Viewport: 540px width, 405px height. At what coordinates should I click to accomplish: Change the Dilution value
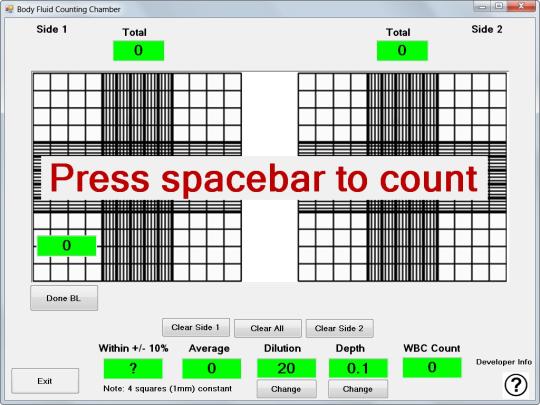pos(286,389)
